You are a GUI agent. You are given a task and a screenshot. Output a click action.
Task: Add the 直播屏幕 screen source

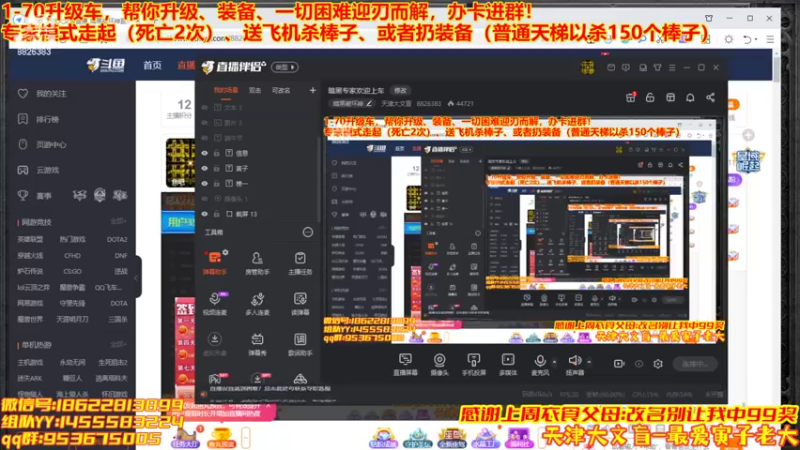click(405, 364)
